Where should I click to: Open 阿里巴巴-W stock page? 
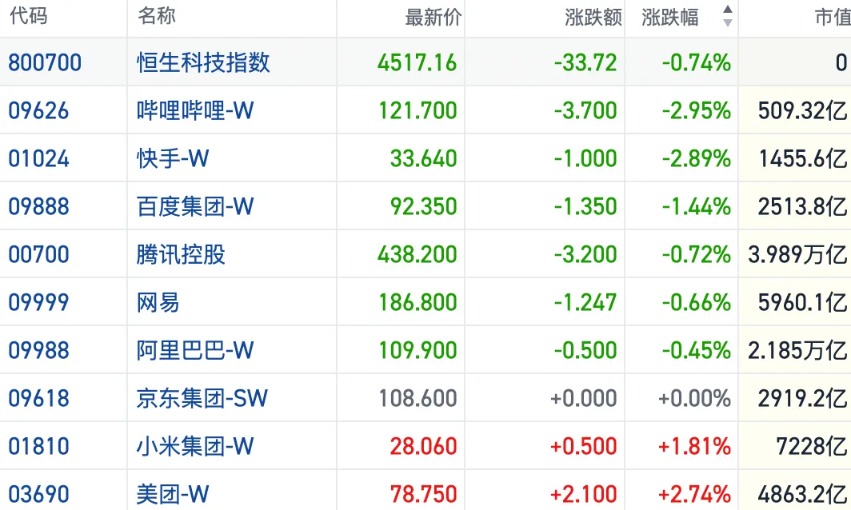(x=195, y=350)
